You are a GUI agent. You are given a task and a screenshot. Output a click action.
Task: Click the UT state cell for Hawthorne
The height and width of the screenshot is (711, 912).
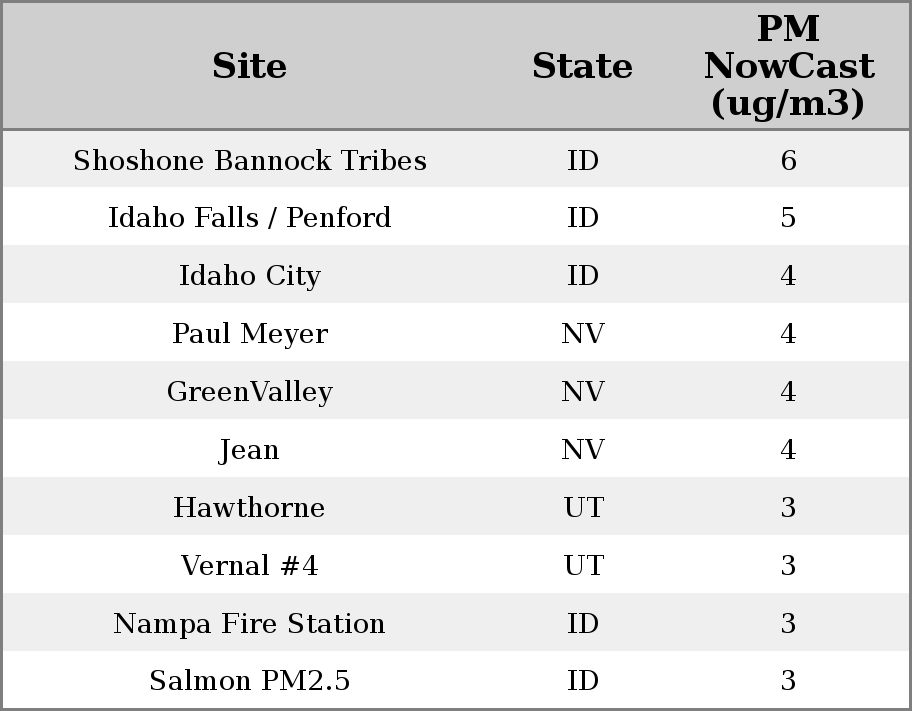[582, 508]
